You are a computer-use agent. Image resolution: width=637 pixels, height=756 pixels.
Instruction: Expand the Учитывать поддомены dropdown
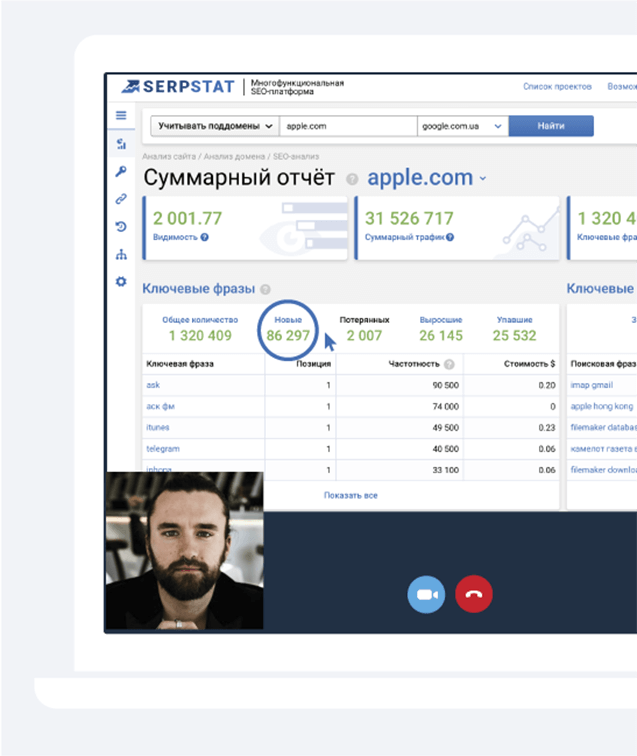(214, 126)
